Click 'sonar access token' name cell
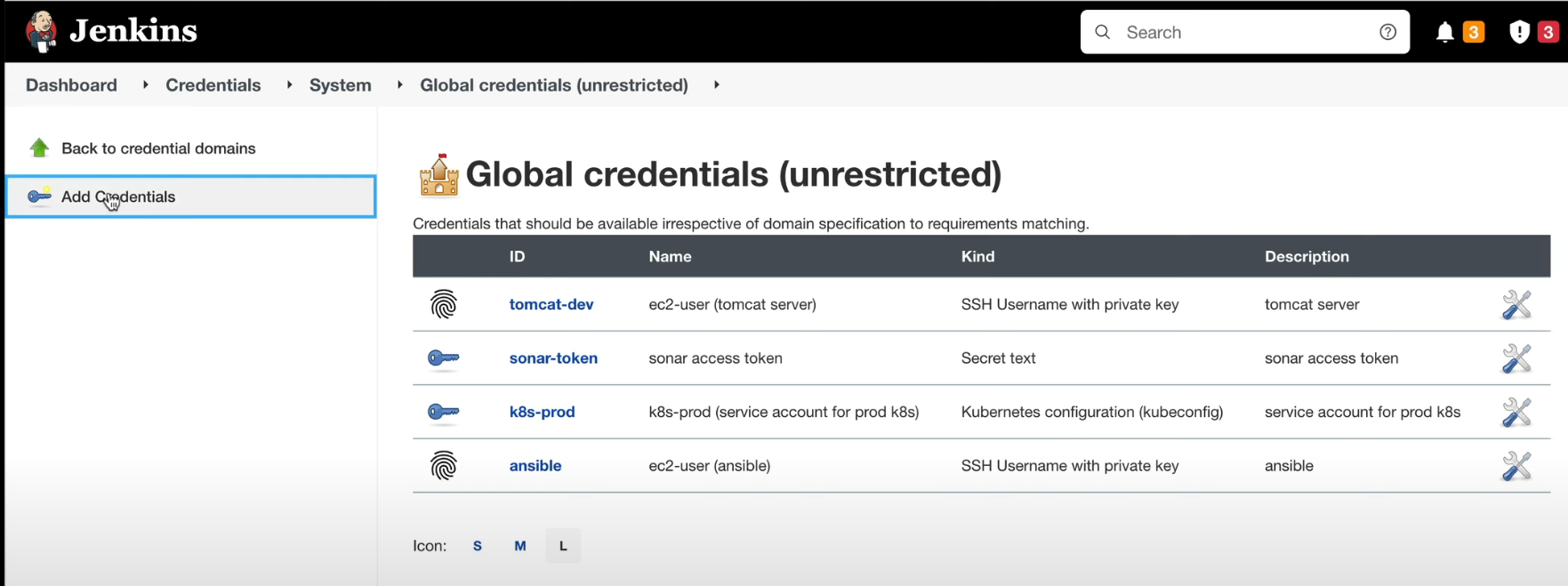 (715, 358)
